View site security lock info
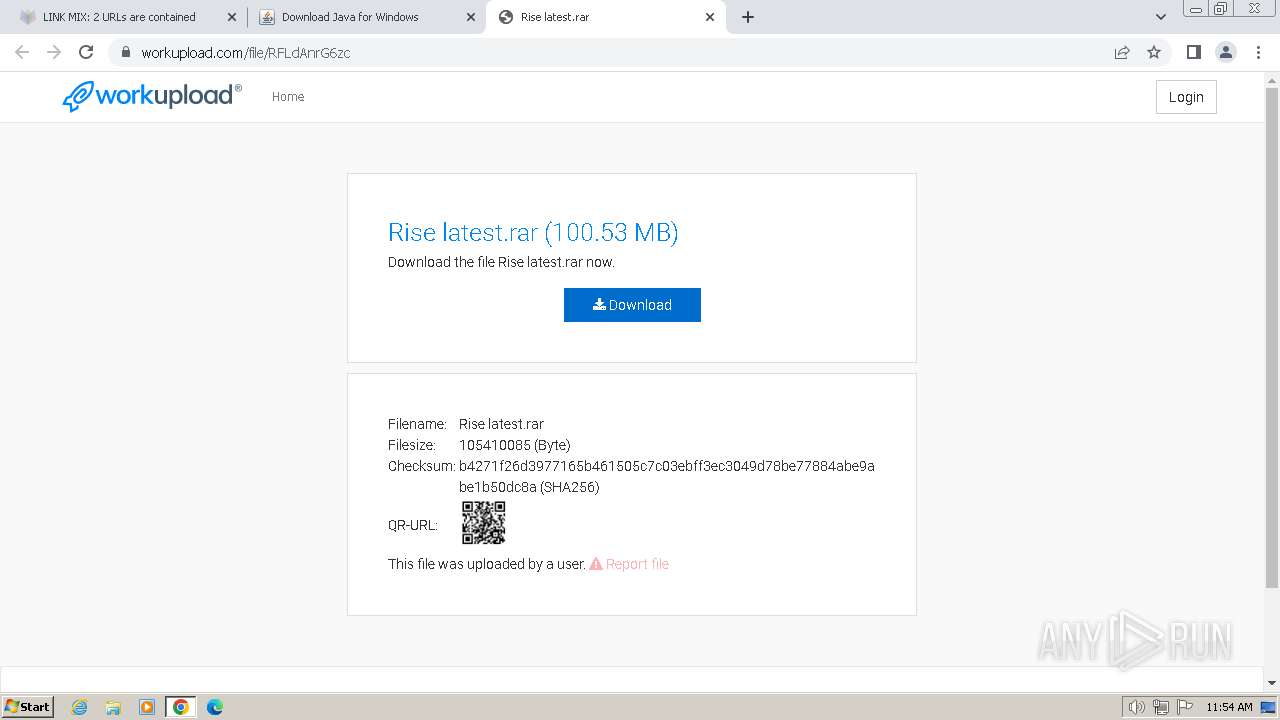 click(x=125, y=53)
